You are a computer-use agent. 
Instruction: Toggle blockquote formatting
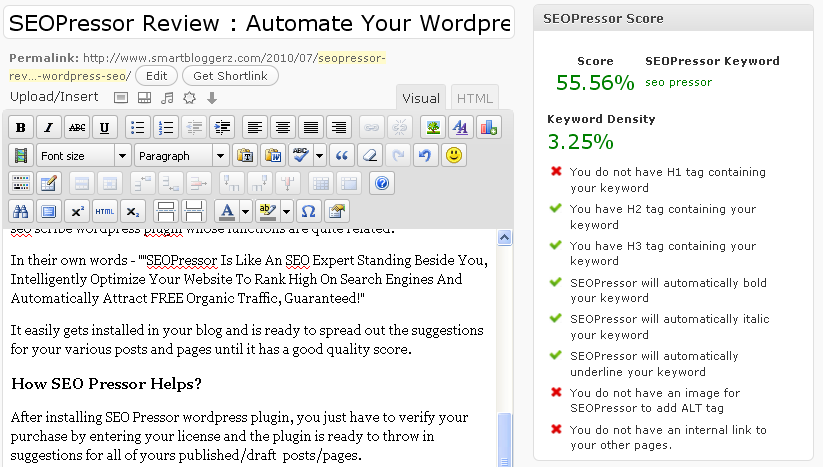click(x=342, y=155)
